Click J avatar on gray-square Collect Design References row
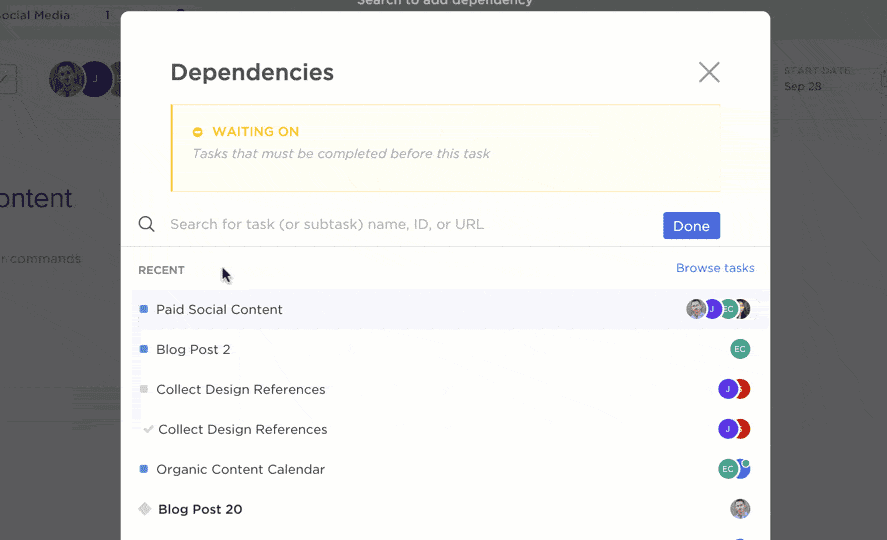 [728, 389]
